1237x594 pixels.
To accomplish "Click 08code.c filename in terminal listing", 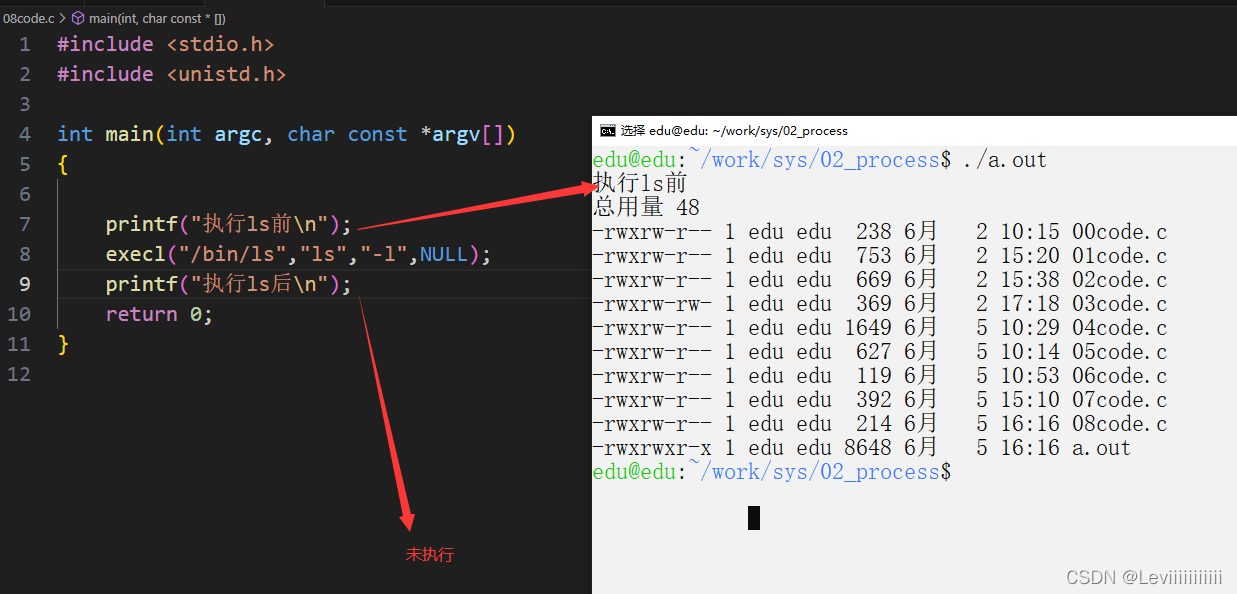I will (x=1119, y=424).
